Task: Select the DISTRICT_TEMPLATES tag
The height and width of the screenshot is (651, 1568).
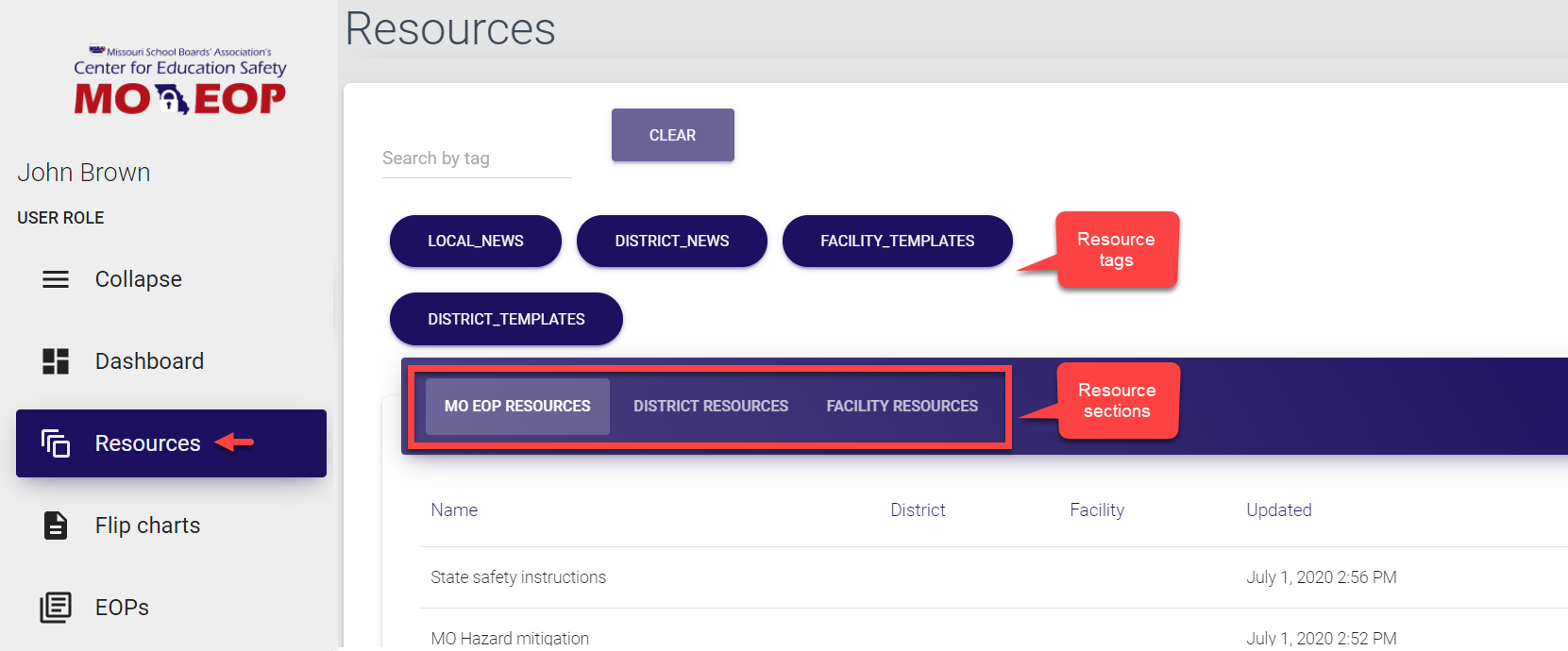Action: click(x=506, y=320)
